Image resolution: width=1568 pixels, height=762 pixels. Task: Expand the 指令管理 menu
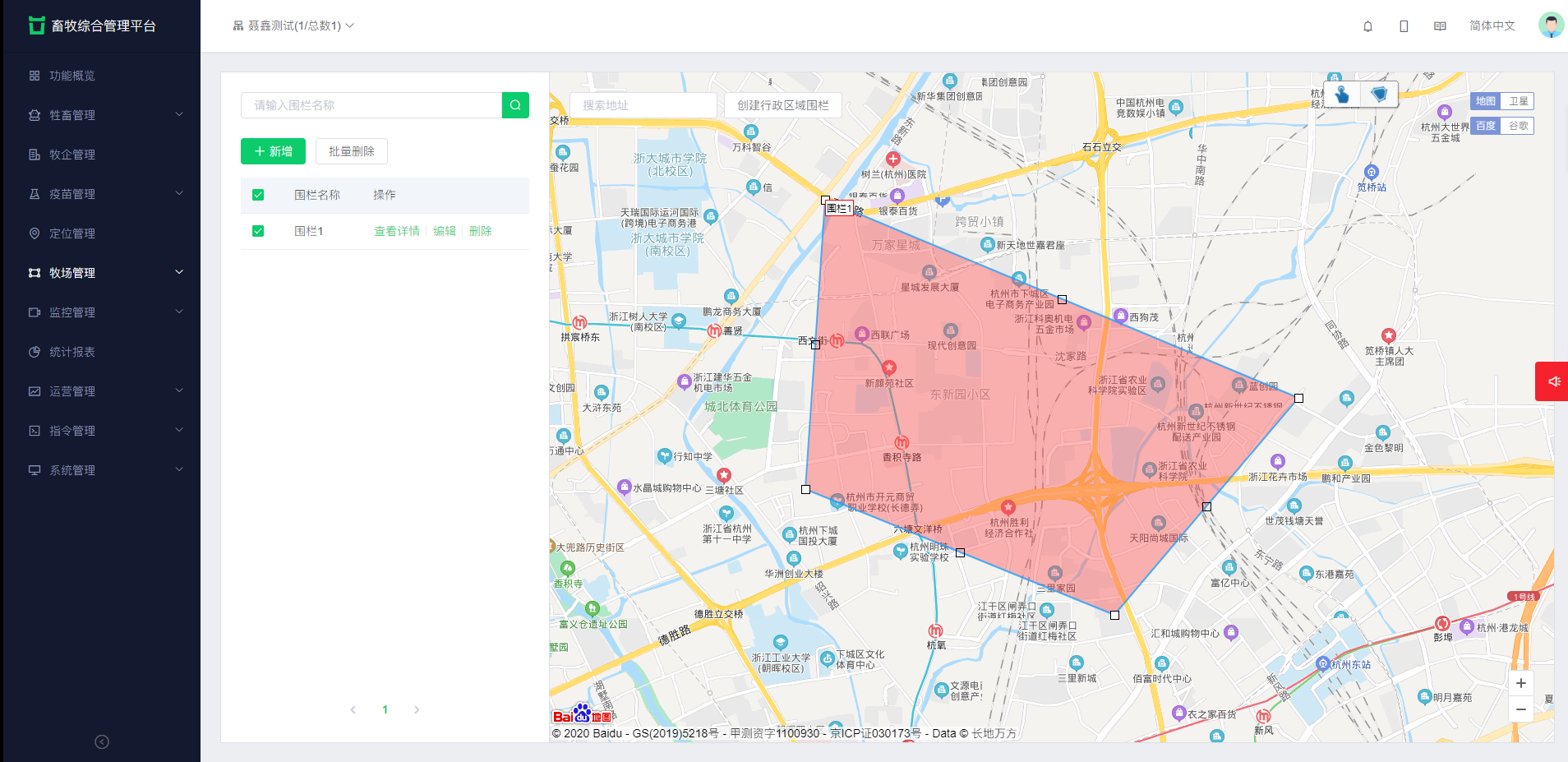click(179, 430)
